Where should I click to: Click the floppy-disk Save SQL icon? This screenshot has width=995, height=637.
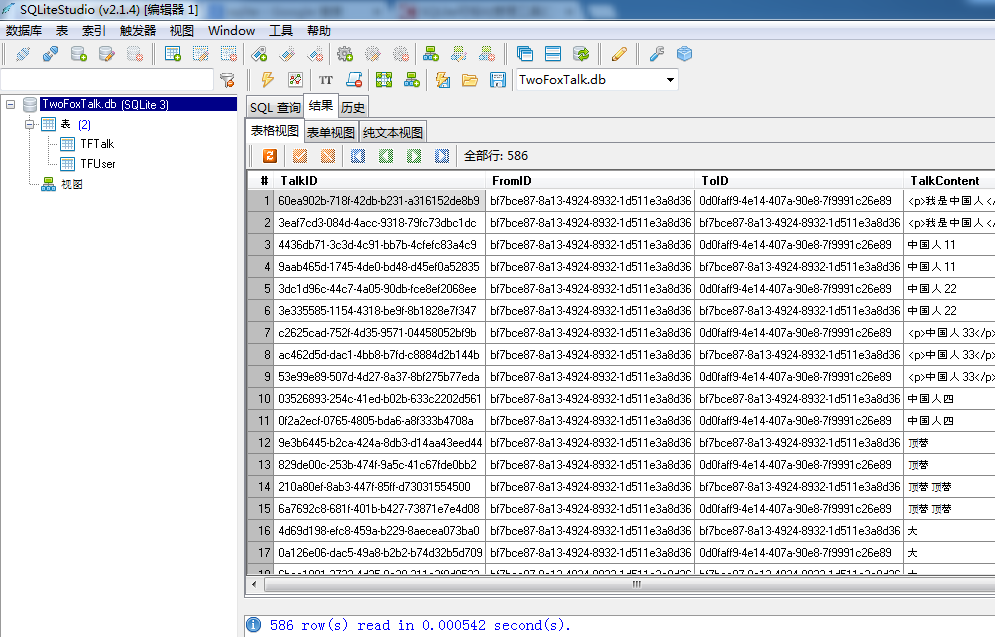point(498,80)
